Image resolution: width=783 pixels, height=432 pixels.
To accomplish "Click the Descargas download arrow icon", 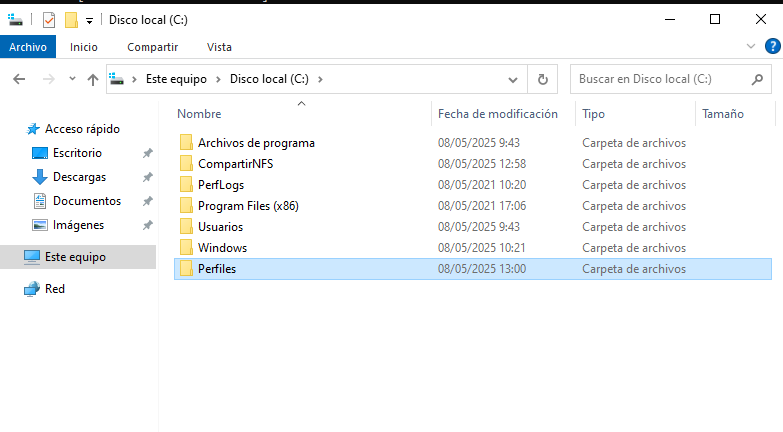I will 40,177.
